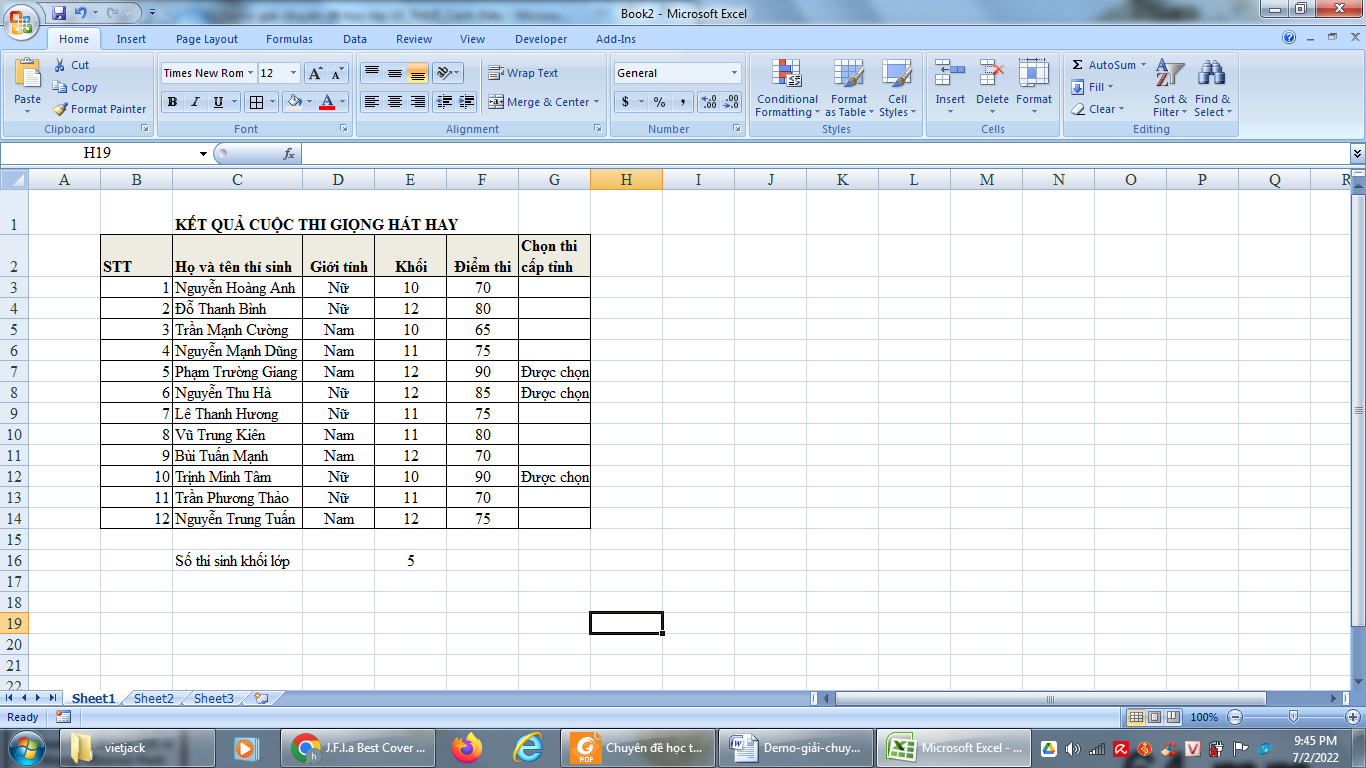This screenshot has width=1366, height=768.
Task: Align text to top of cell
Action: coord(371,73)
